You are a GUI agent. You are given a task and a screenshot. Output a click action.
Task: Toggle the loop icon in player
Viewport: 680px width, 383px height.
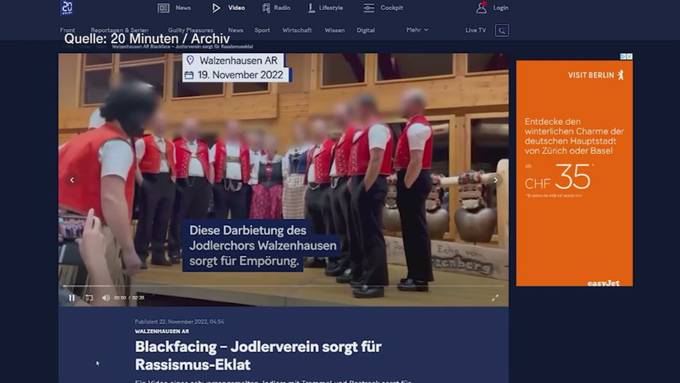pyautogui.click(x=89, y=298)
